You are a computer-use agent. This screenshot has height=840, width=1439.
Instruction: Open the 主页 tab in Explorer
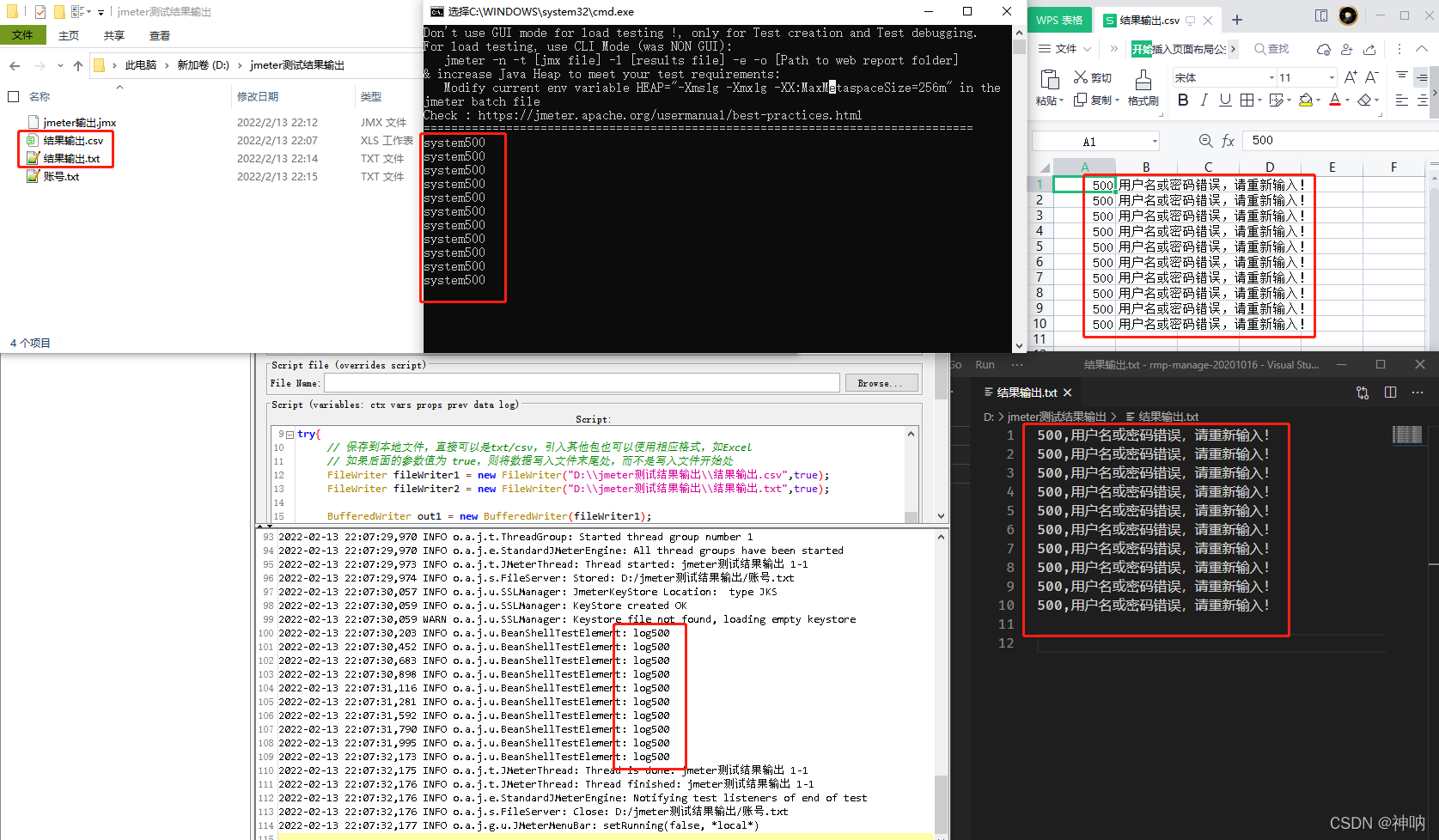pyautogui.click(x=69, y=35)
